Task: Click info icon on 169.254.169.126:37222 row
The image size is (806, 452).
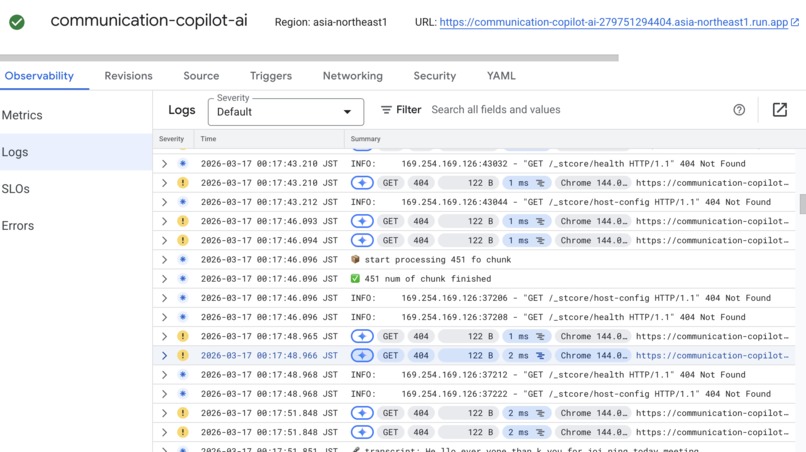Action: coord(182,394)
